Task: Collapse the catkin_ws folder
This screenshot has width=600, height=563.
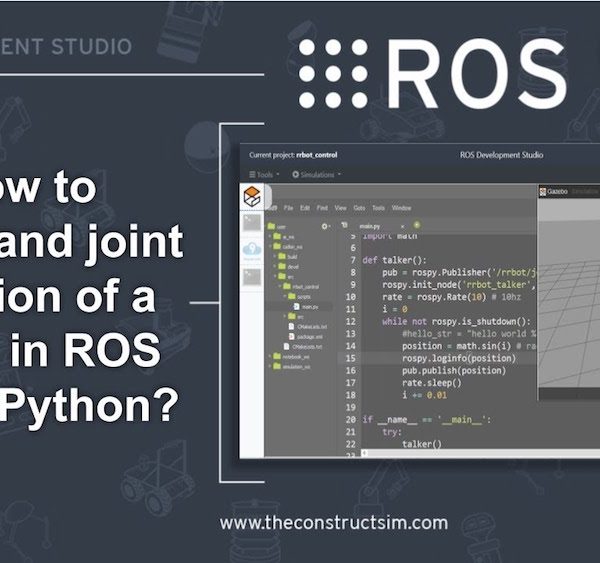Action: [270, 247]
